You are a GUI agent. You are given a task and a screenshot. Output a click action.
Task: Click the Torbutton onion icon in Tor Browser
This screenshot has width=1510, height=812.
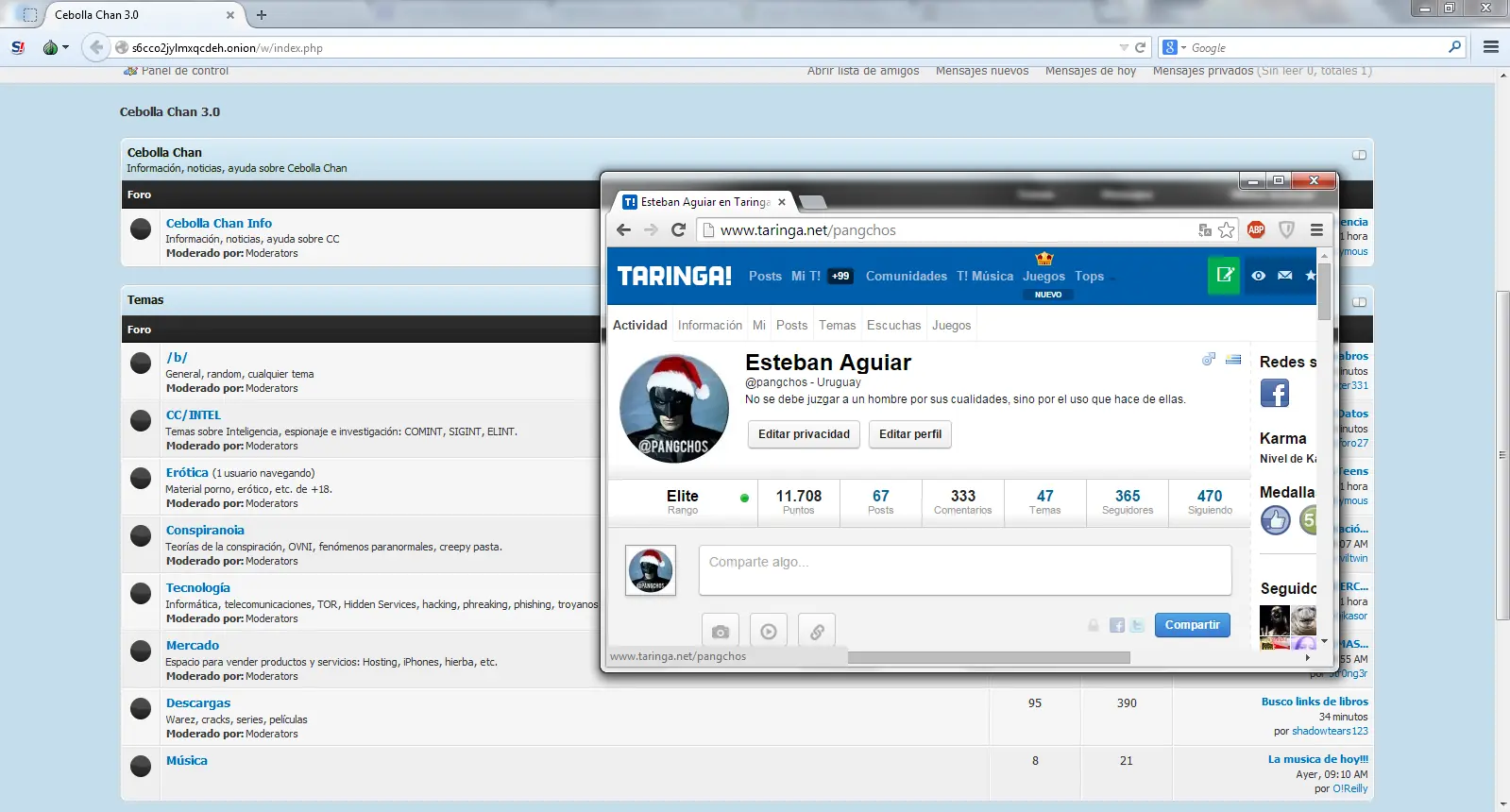tap(50, 47)
